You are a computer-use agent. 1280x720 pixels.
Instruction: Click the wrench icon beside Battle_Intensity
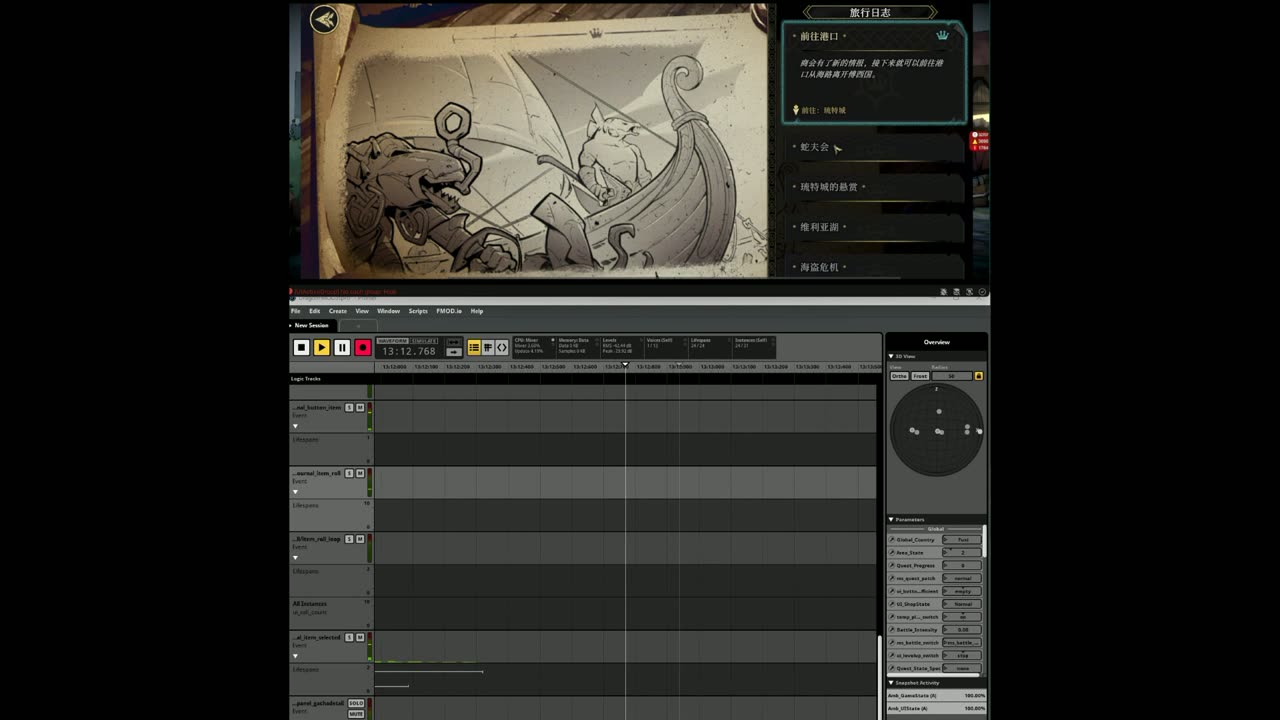coord(892,630)
